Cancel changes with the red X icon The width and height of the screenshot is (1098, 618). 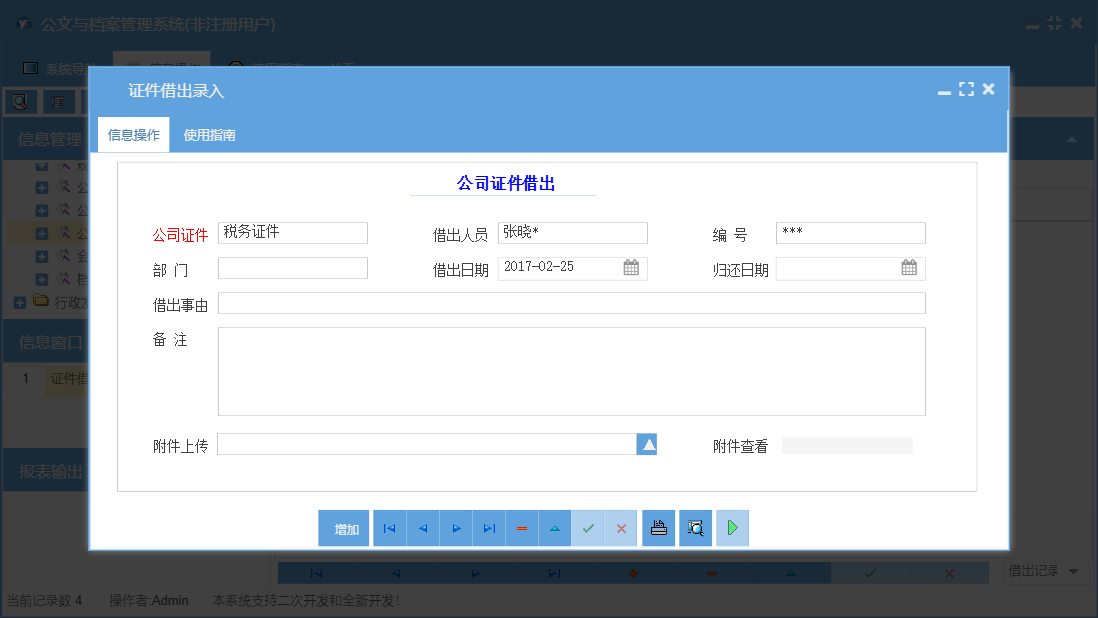[621, 528]
